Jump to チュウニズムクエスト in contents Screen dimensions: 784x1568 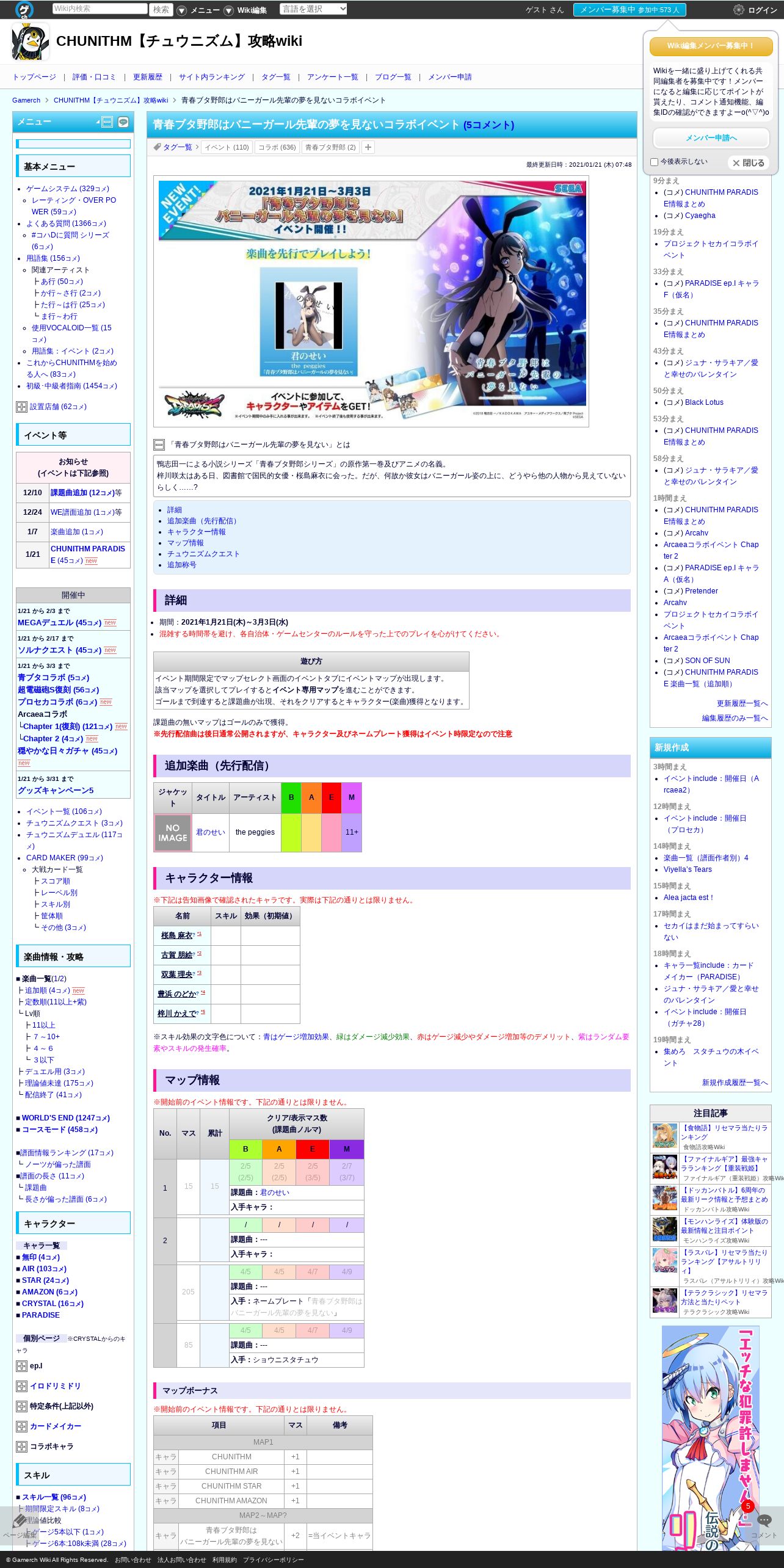tap(203, 554)
